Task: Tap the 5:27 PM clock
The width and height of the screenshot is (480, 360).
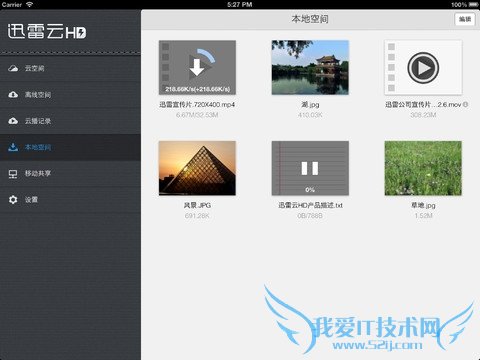Action: pos(240,5)
